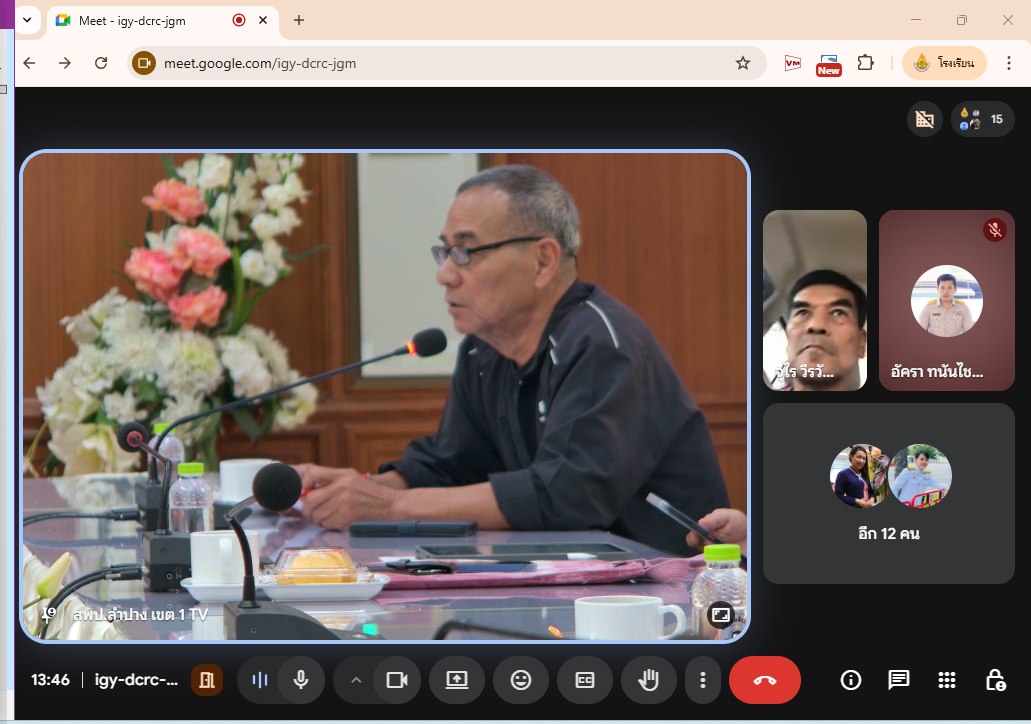Open the tab search dropdown arrow
Image resolution: width=1031 pixels, height=724 pixels.
click(x=28, y=20)
